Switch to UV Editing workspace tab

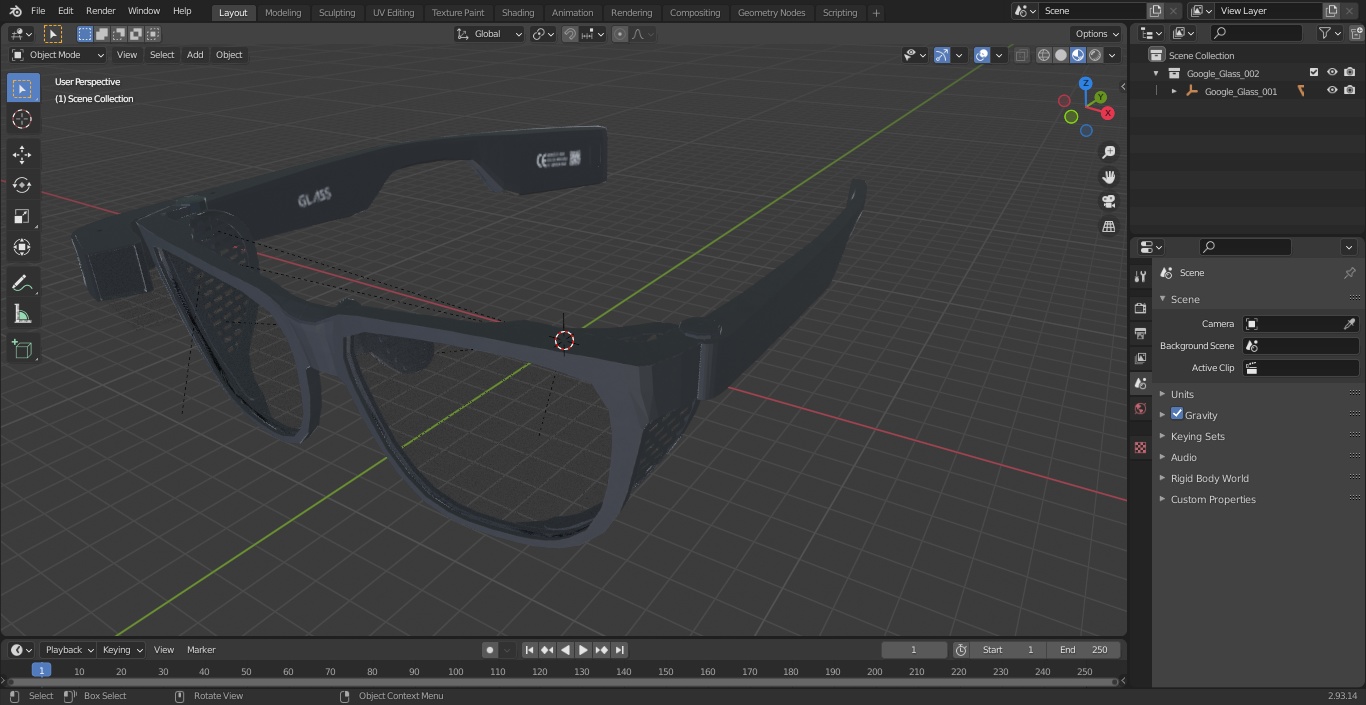pos(393,12)
